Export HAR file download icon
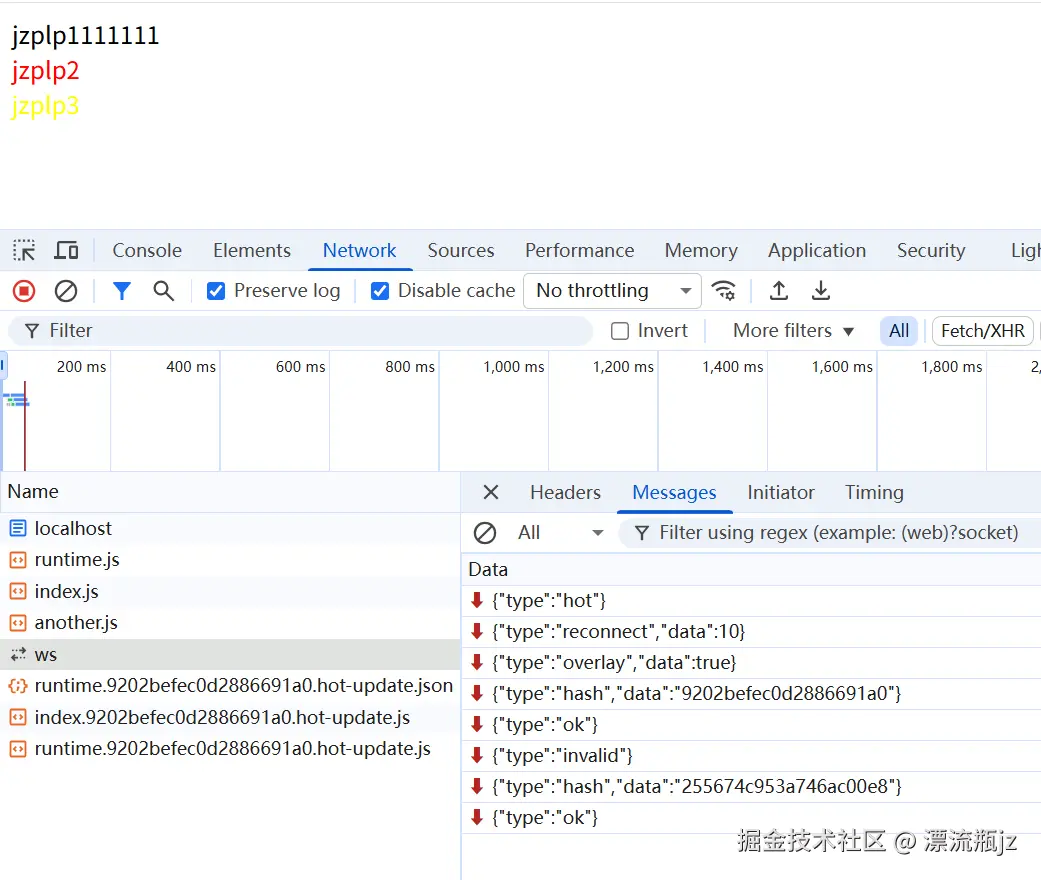The image size is (1041, 880). pyautogui.click(x=821, y=291)
